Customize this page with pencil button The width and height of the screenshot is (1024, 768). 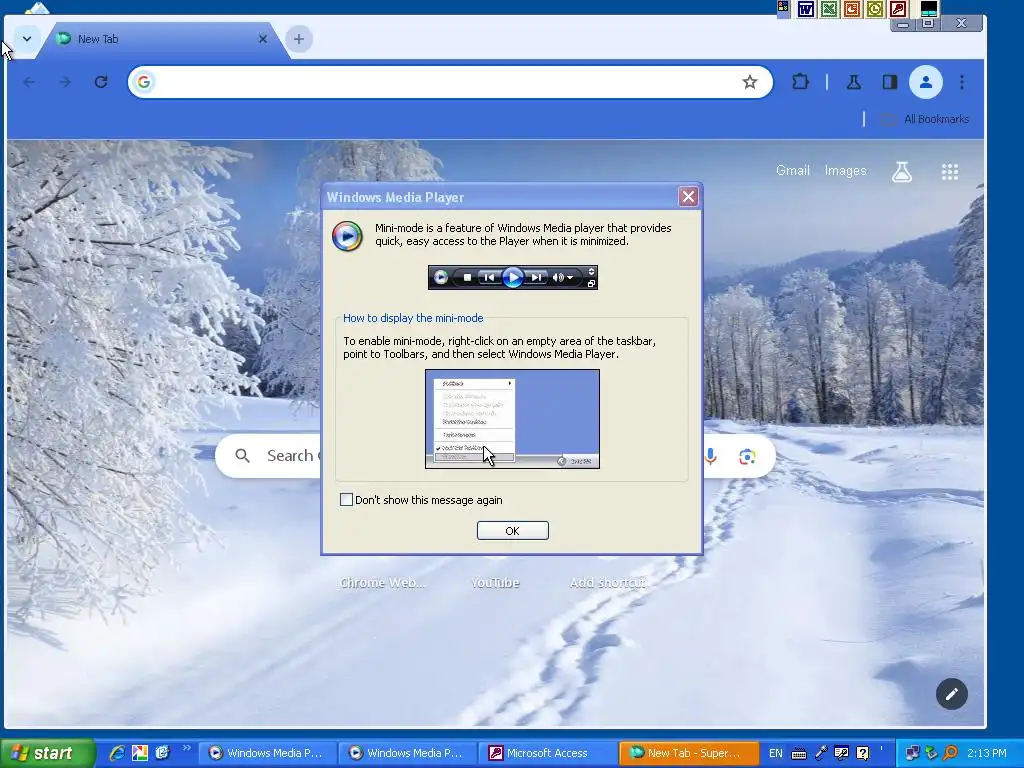pos(952,694)
